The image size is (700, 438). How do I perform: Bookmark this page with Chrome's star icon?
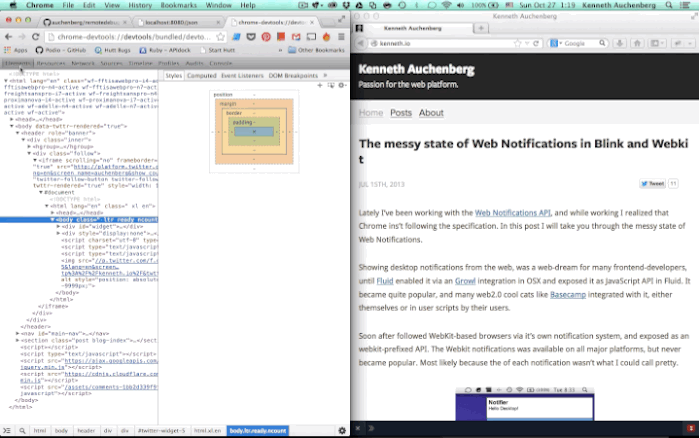click(221, 37)
